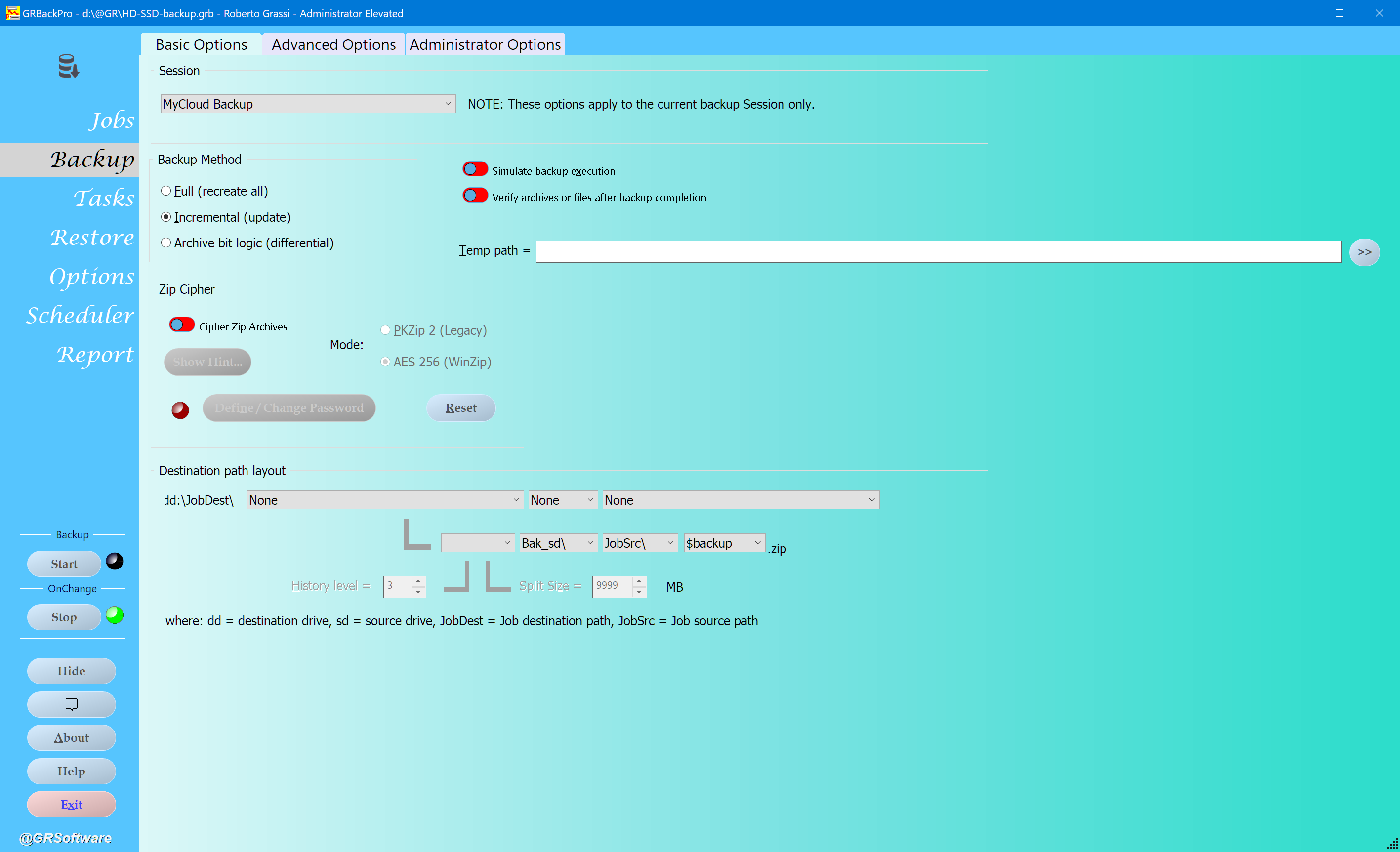
Task: Click the Reset button in Zip Cipher
Action: coord(461,408)
